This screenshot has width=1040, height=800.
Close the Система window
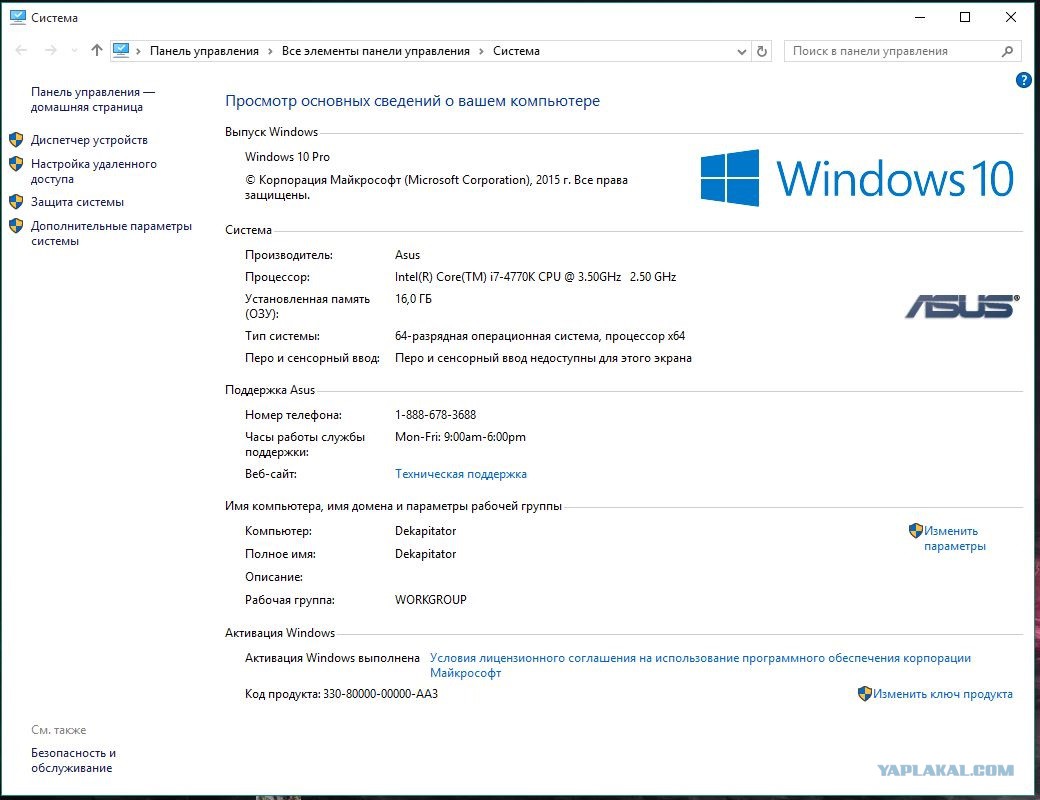[x=1011, y=17]
